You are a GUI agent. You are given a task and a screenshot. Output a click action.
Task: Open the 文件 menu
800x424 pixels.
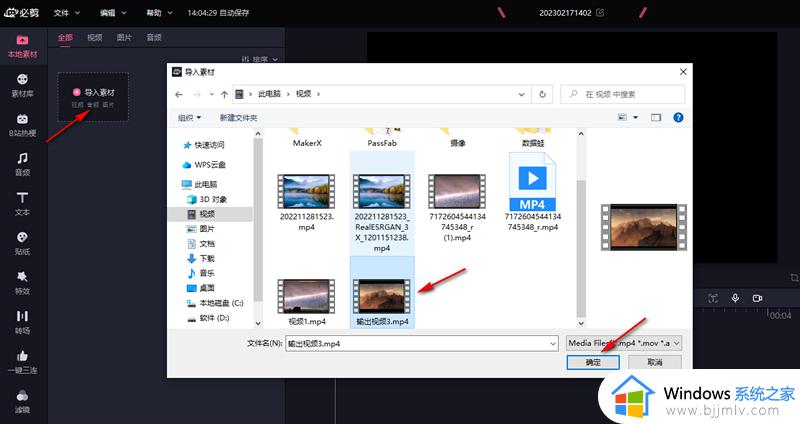coord(66,13)
